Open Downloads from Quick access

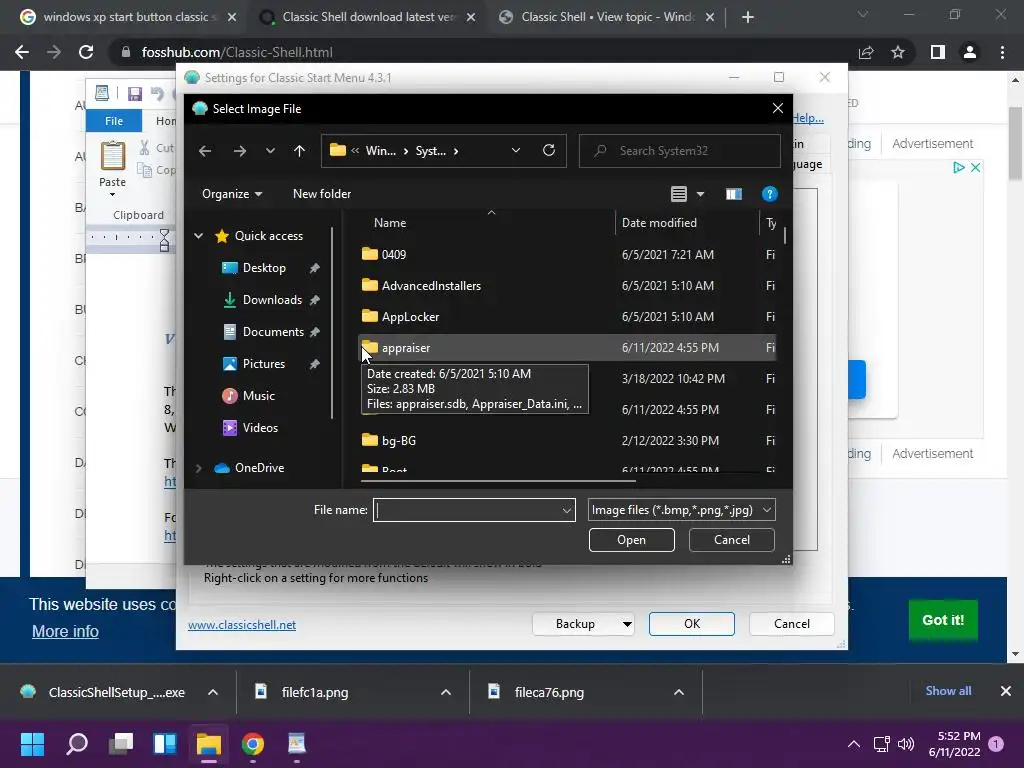tap(272, 300)
